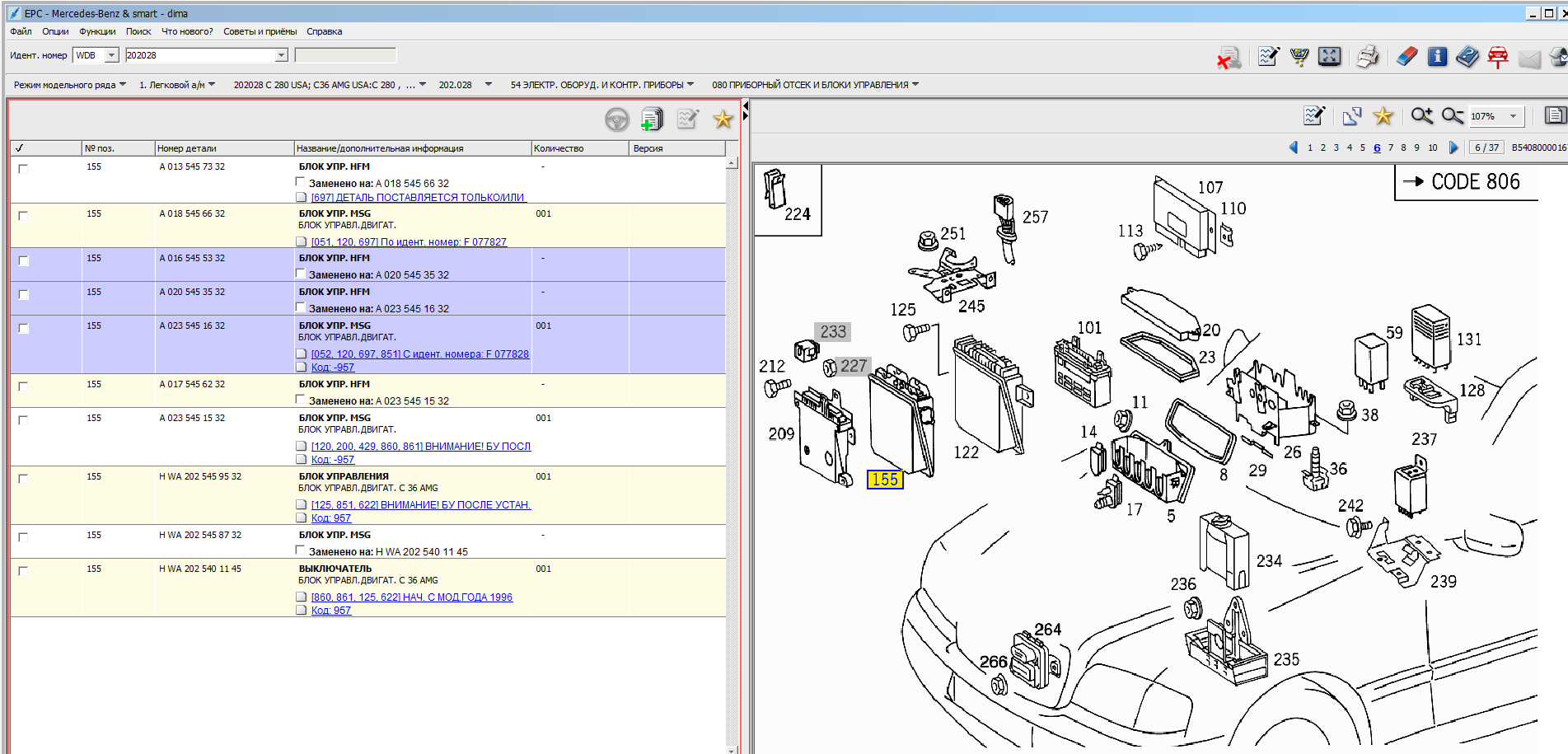
Task: Click the highlighted 155 callout in illustration
Action: (x=885, y=479)
